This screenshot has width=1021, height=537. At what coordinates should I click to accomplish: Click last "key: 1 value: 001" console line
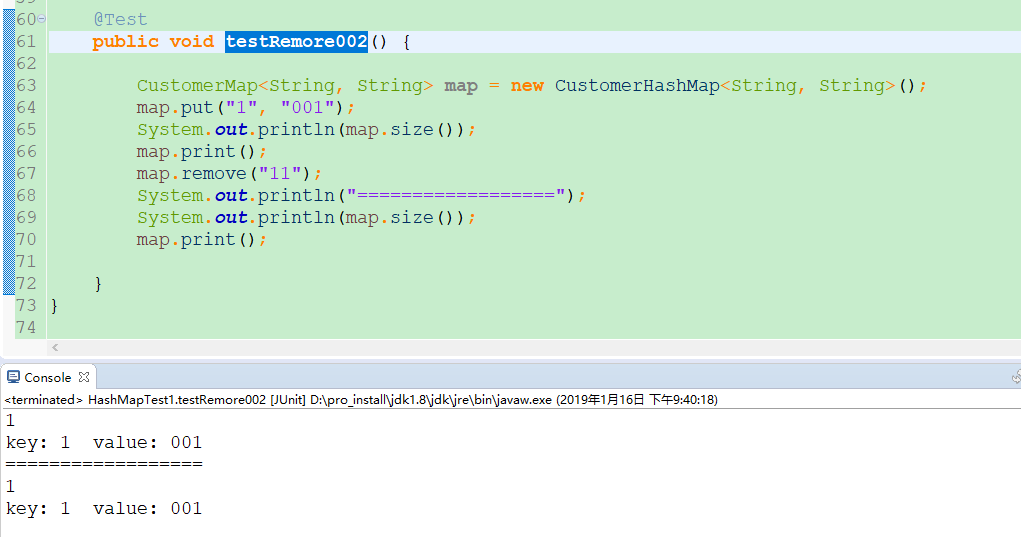point(104,508)
